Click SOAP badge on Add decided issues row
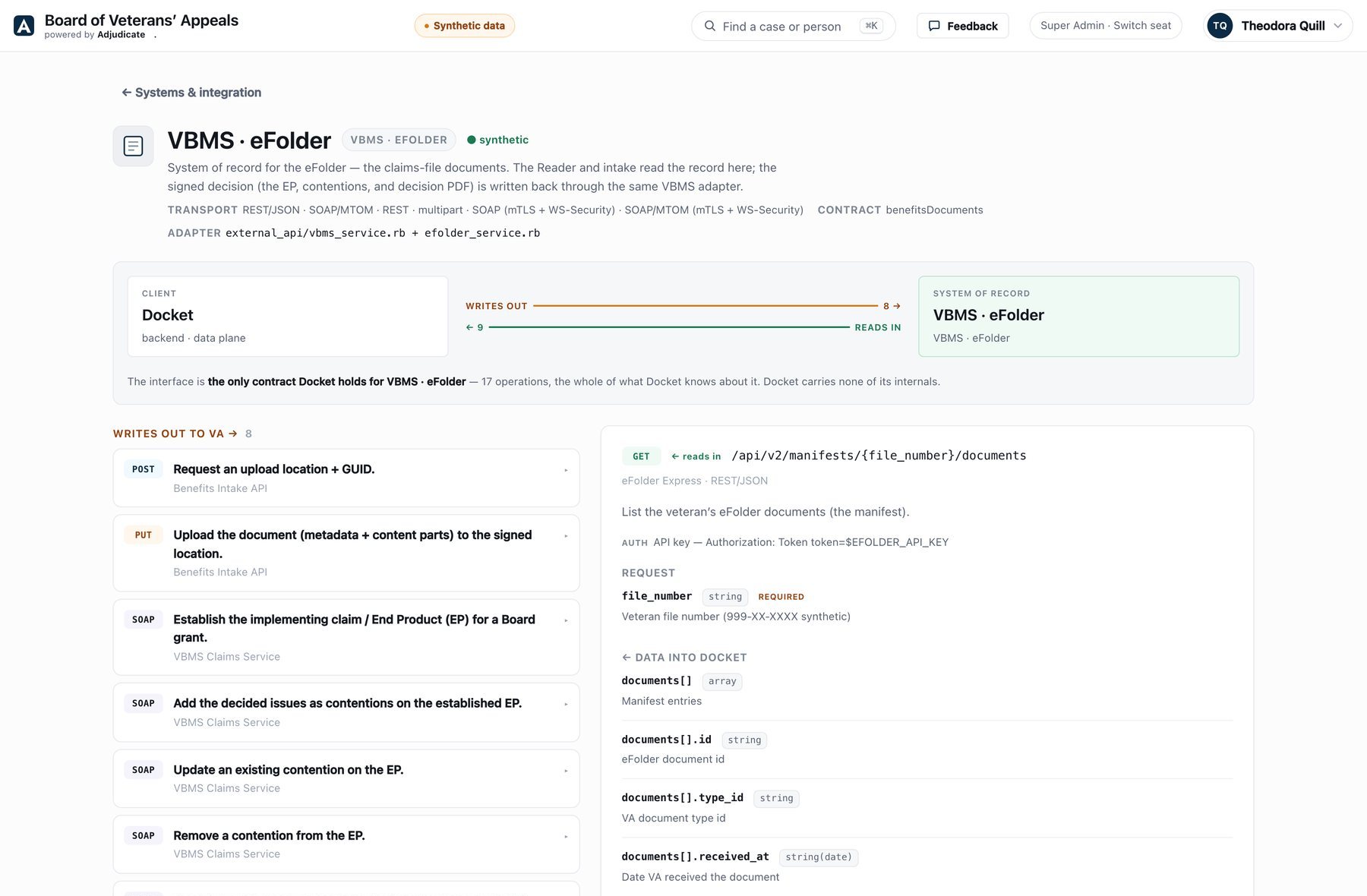 143,703
